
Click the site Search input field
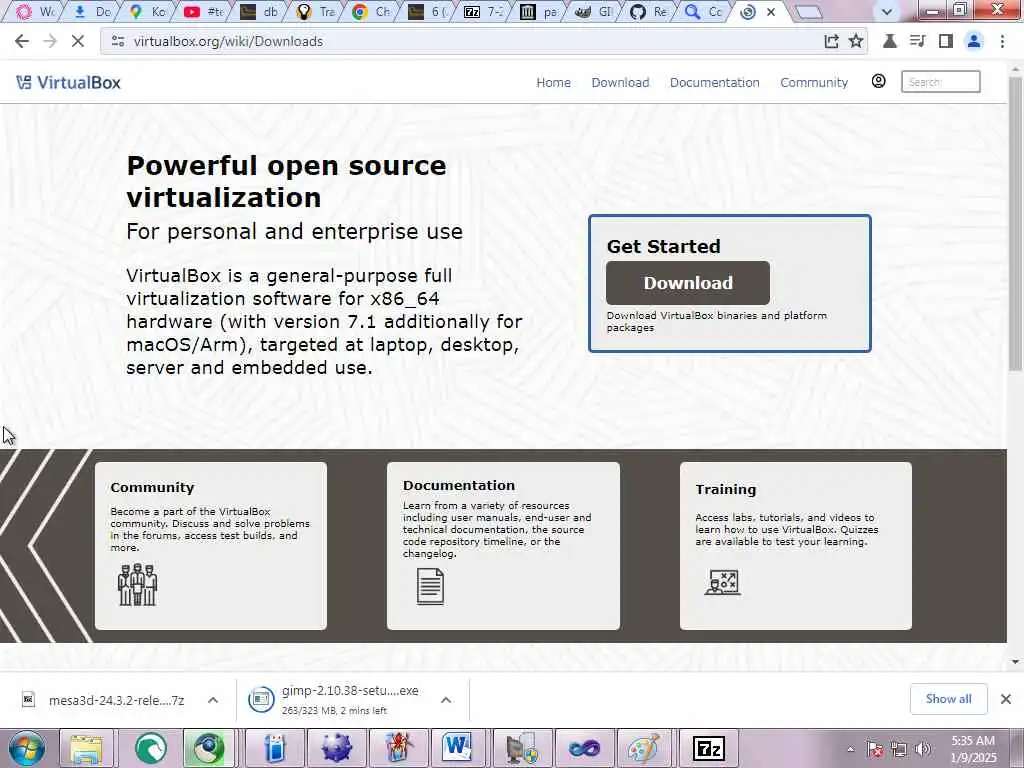(940, 82)
